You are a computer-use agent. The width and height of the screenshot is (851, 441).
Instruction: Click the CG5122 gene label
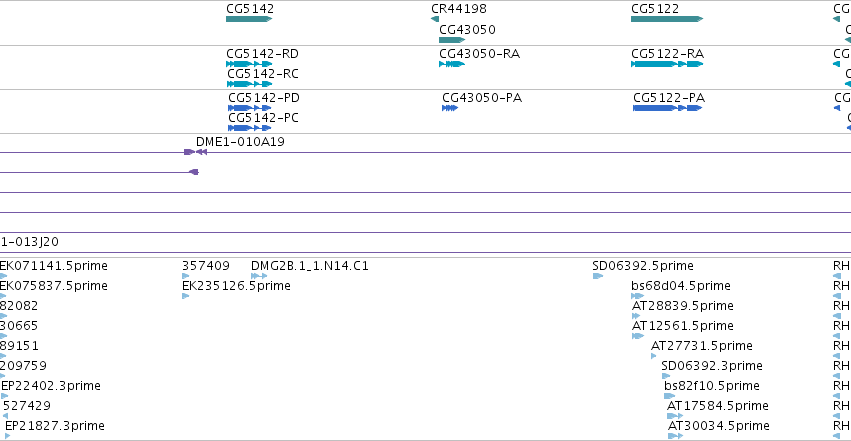(x=655, y=9)
